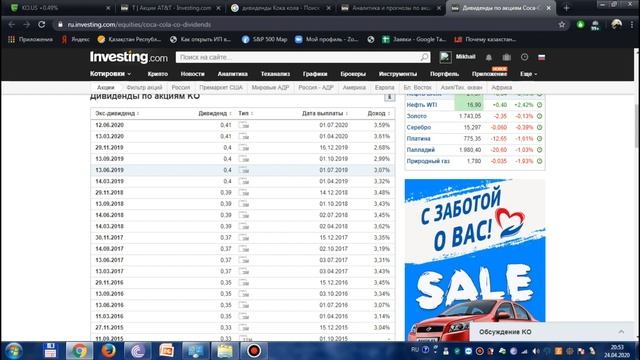Open the portfolio briefcase icon
Viewport: 640px width, 360px height.
pyautogui.click(x=507, y=58)
